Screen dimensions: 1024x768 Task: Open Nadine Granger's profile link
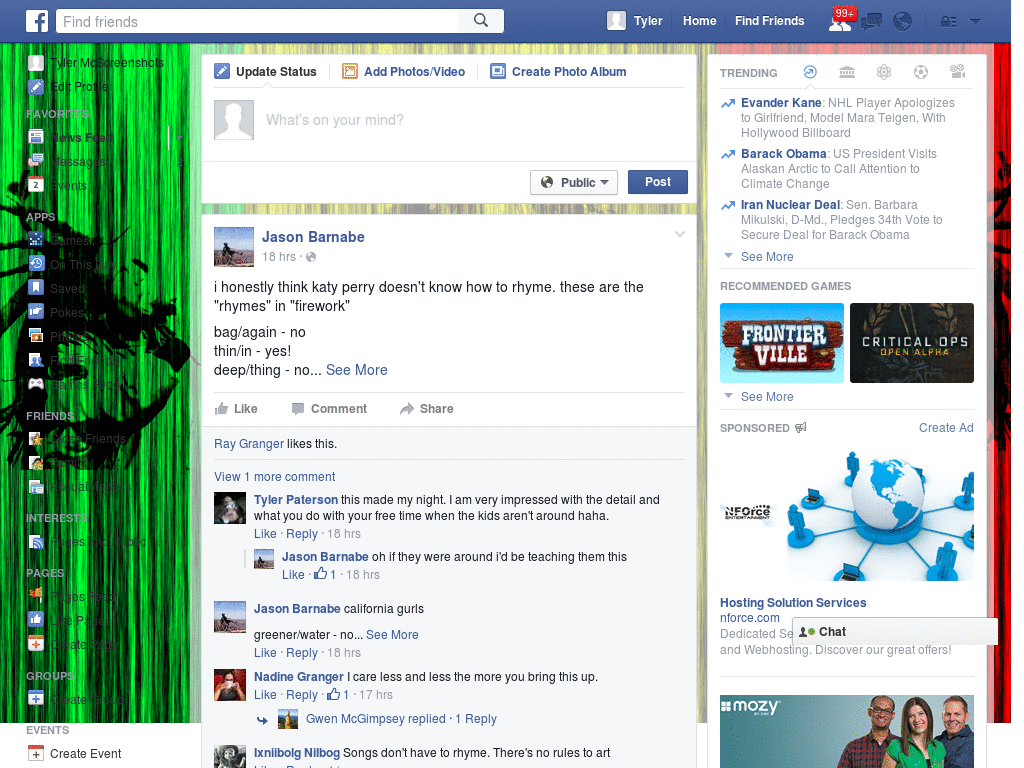[298, 677]
